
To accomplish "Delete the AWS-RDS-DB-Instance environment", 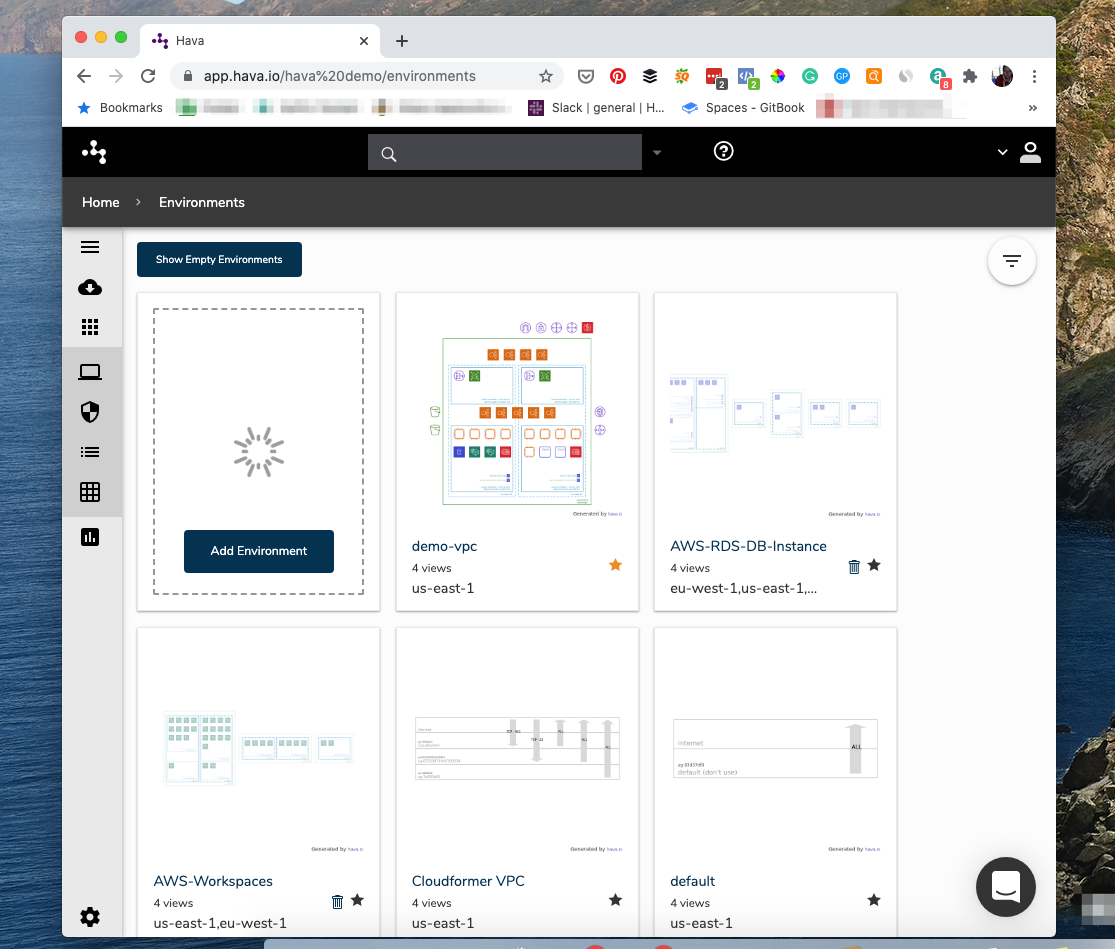I will click(x=854, y=567).
